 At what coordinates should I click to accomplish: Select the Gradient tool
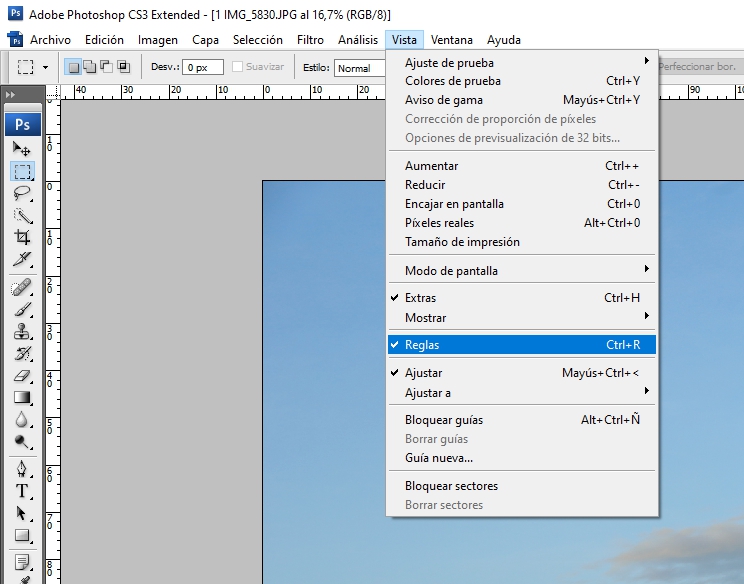click(x=22, y=398)
